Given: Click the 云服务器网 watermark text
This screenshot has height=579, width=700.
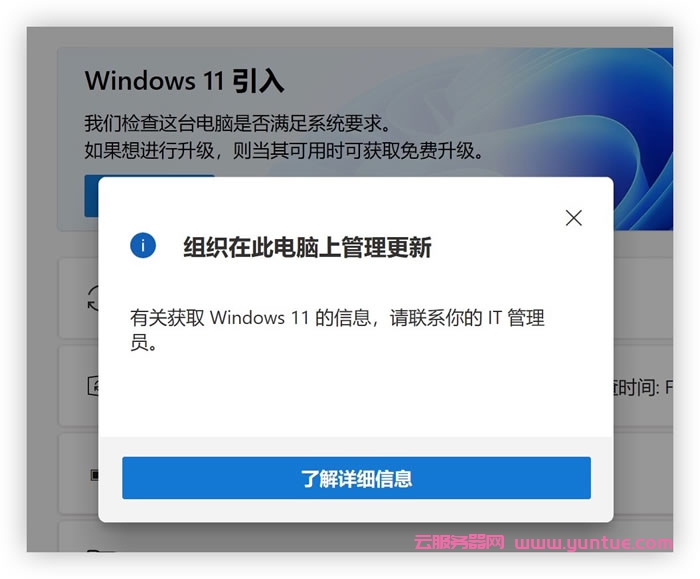Looking at the screenshot, I should click(x=459, y=542).
